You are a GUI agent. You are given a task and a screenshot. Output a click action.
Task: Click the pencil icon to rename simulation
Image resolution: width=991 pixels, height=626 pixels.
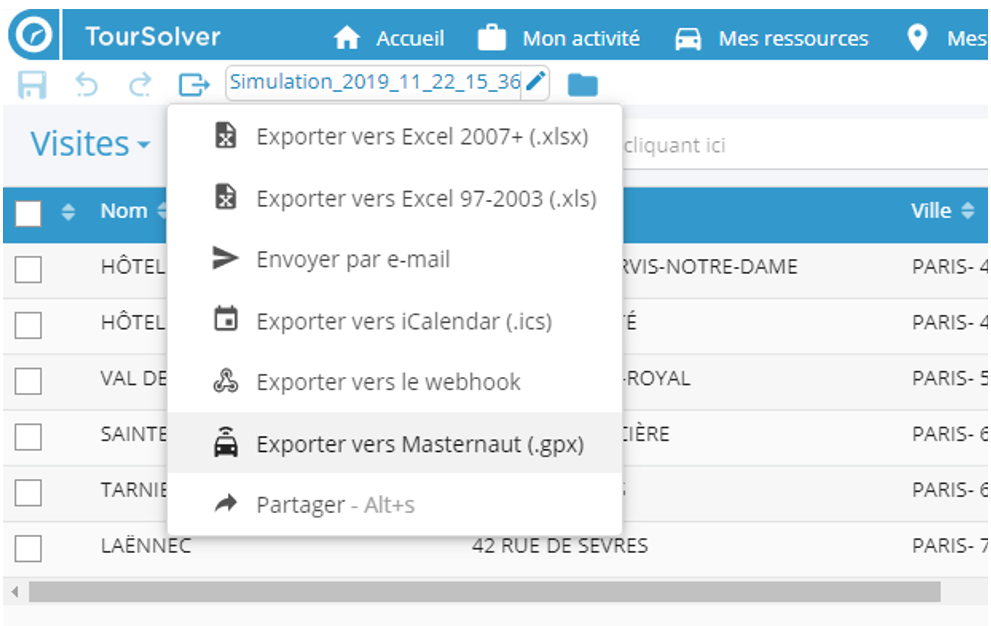point(536,82)
